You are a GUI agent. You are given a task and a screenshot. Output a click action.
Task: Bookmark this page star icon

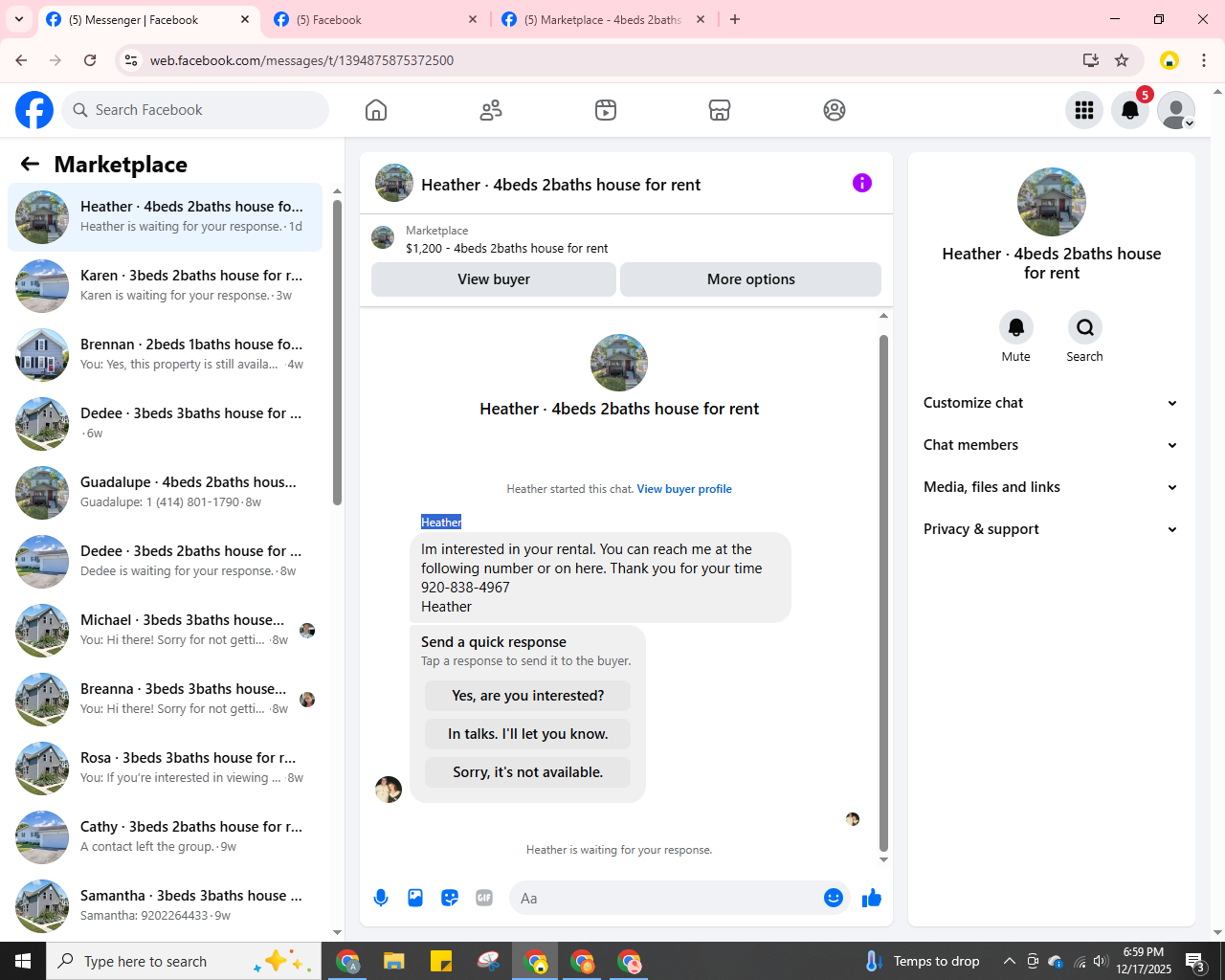coord(1122,60)
